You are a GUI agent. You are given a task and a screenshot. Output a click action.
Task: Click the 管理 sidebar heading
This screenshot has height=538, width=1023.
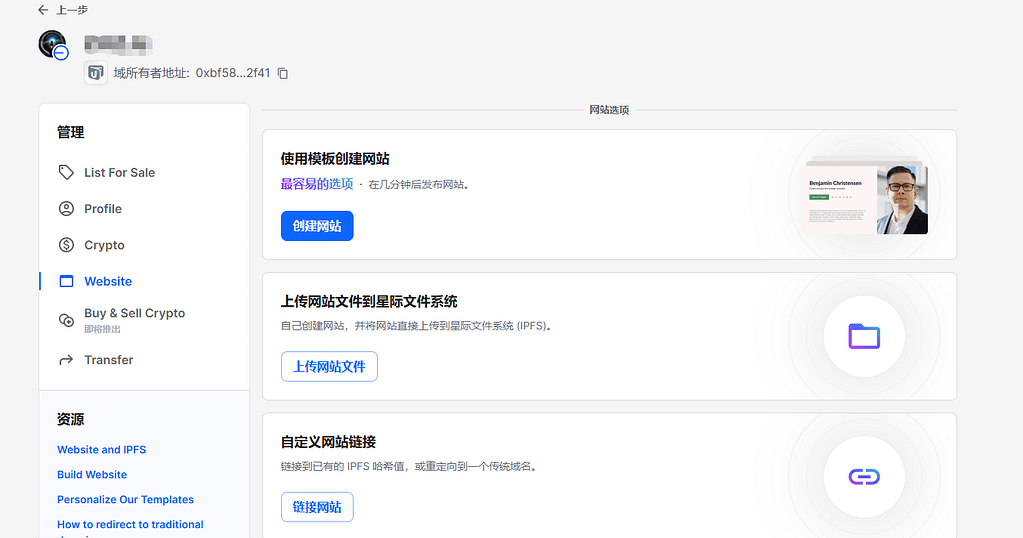[x=70, y=132]
